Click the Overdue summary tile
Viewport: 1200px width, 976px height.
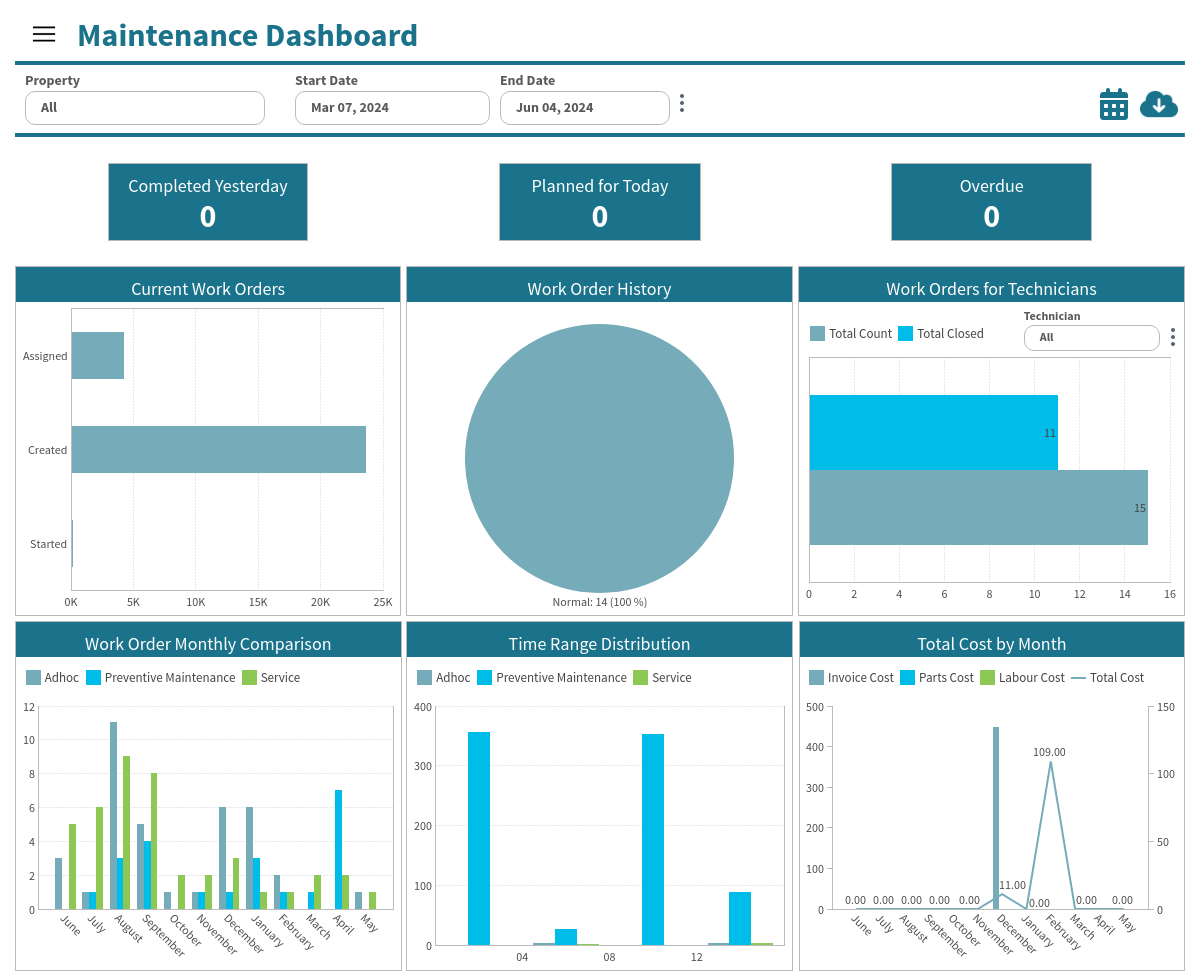991,202
